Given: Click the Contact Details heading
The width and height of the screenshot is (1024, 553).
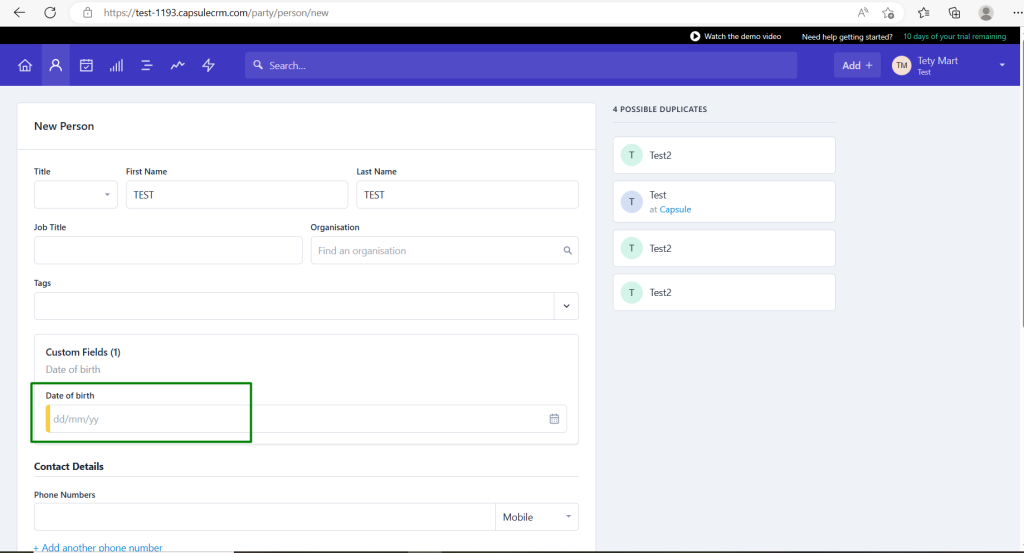Looking at the screenshot, I should click(x=69, y=466).
